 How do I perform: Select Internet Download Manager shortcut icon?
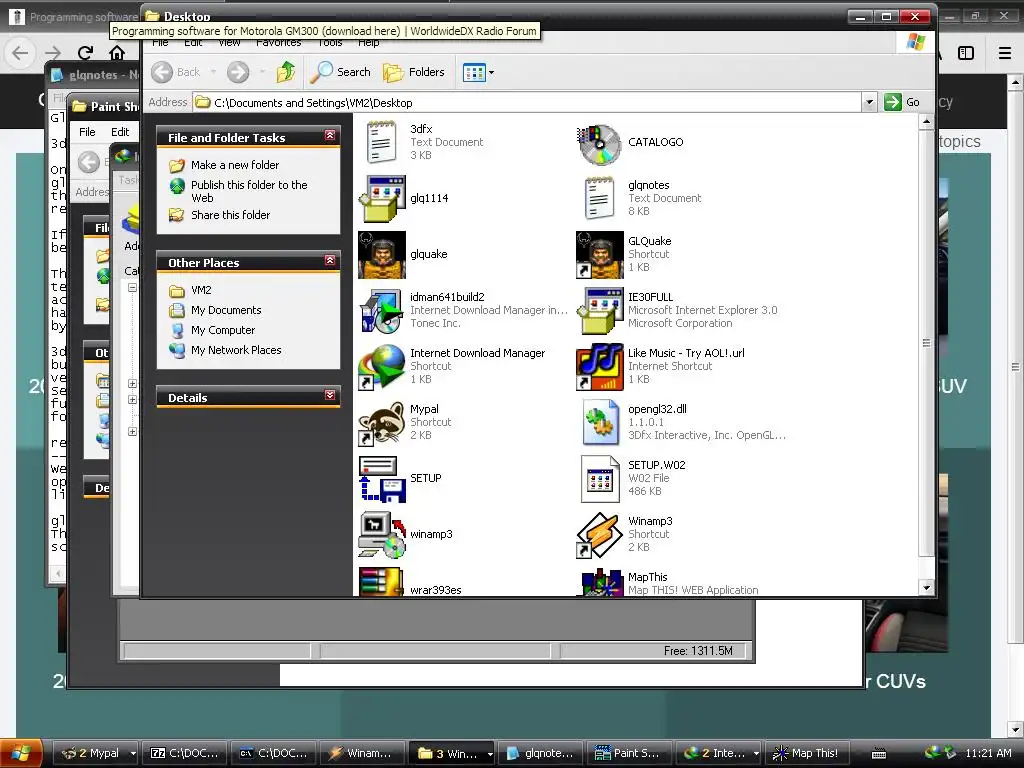381,367
